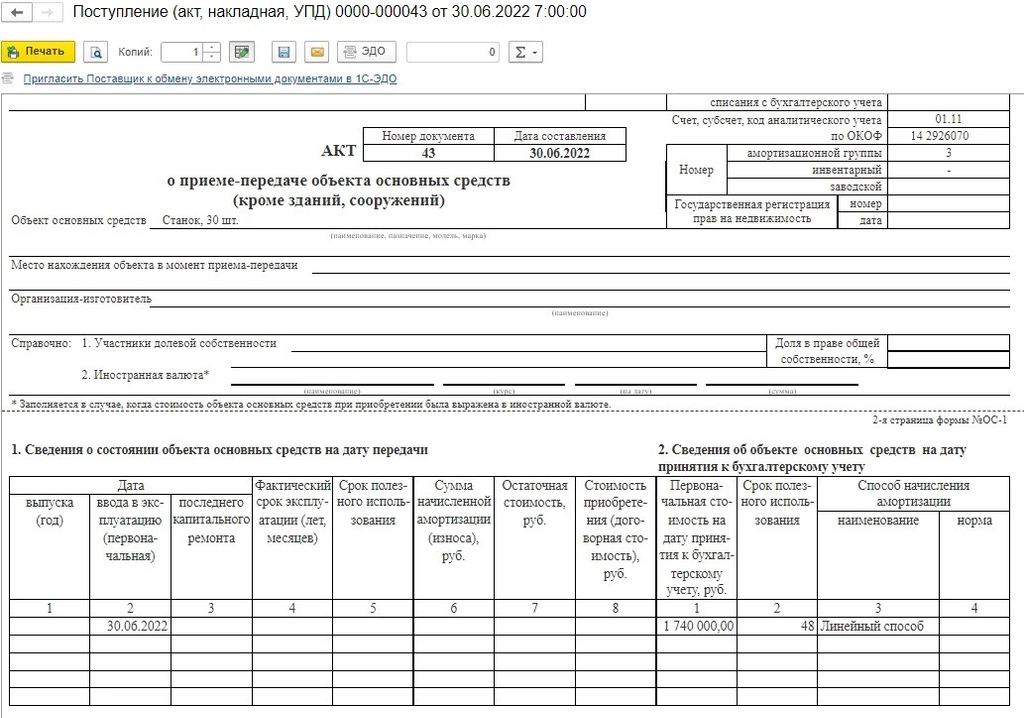1024x718 pixels.
Task: Click the sum value field showing 0
Action: coord(453,52)
